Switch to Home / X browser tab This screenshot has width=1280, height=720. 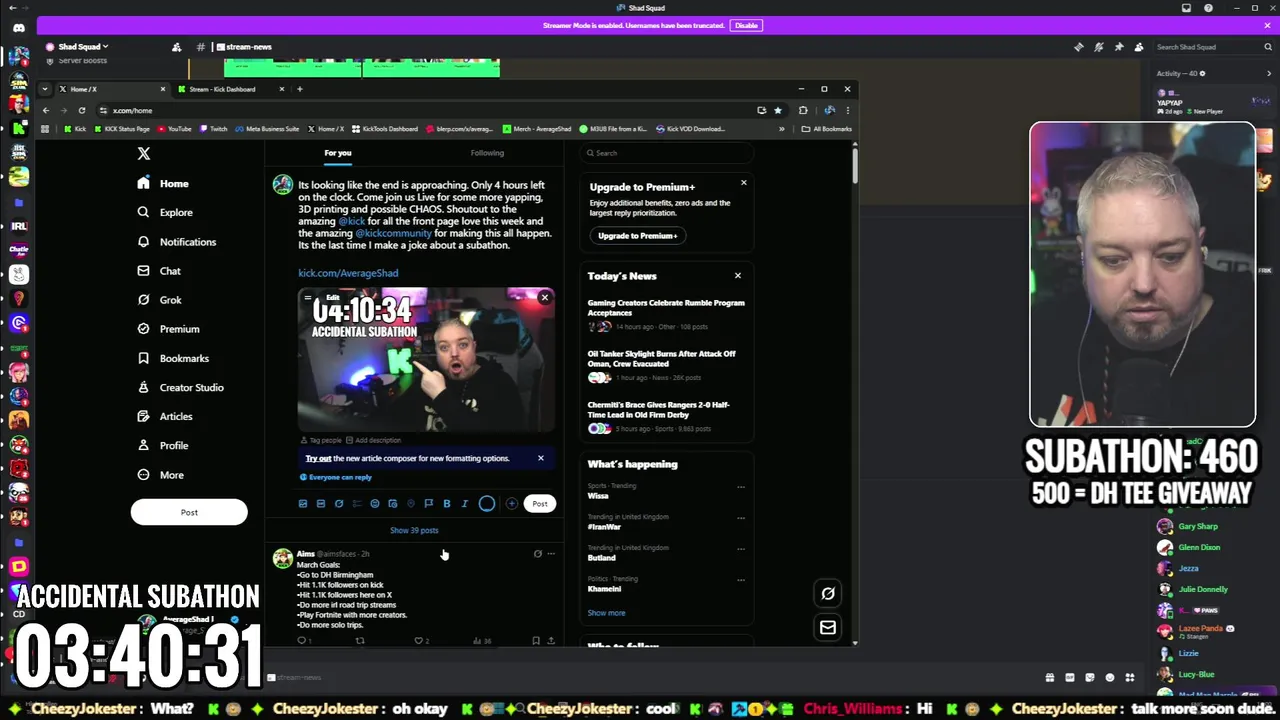(111, 89)
